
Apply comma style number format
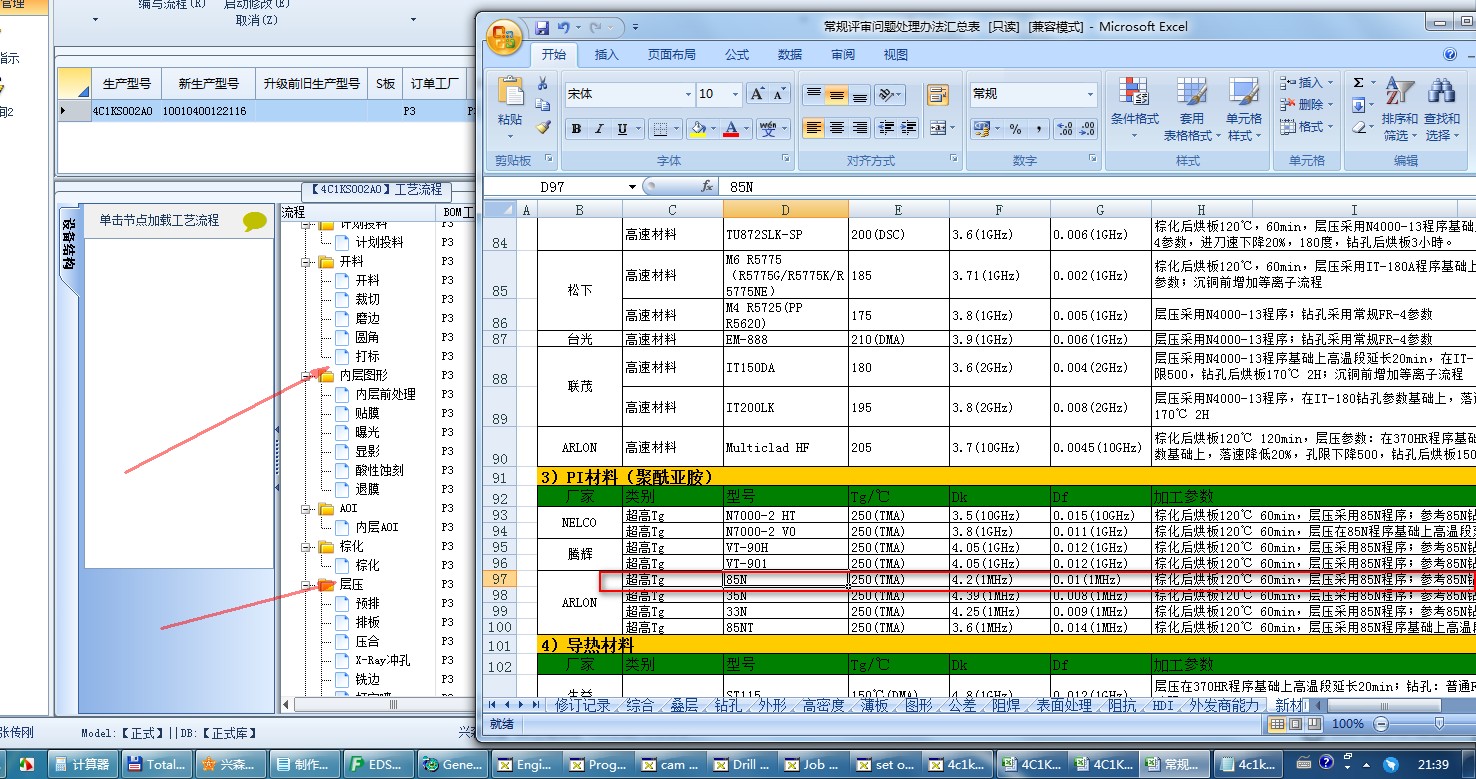(1040, 129)
